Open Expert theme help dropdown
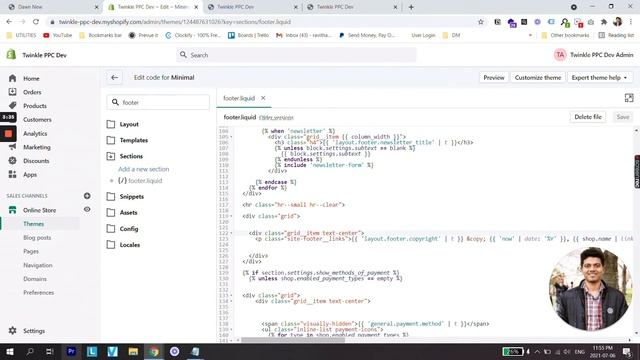 click(x=599, y=78)
